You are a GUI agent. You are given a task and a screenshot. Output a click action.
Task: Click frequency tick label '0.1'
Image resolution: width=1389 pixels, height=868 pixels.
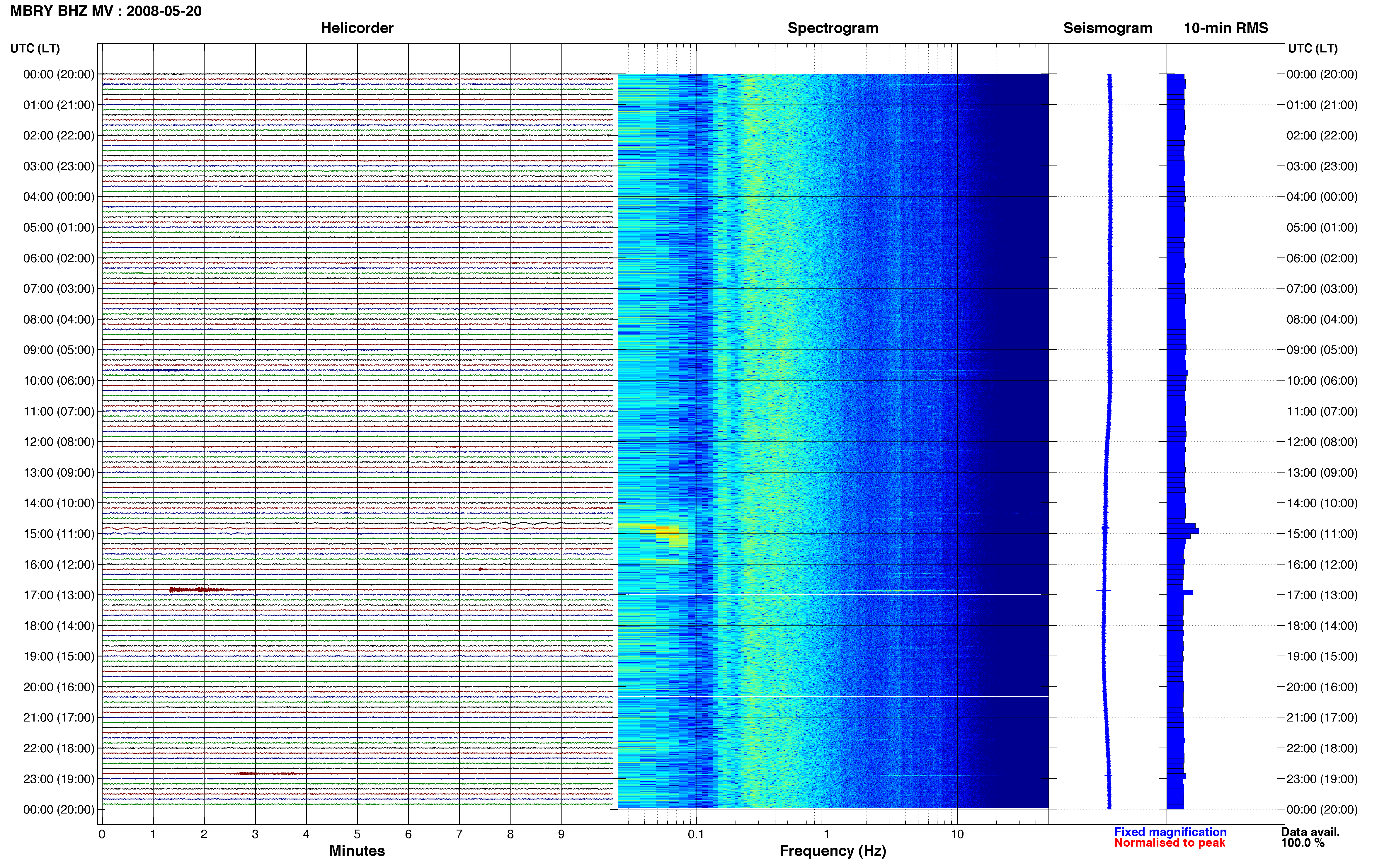[x=696, y=834]
